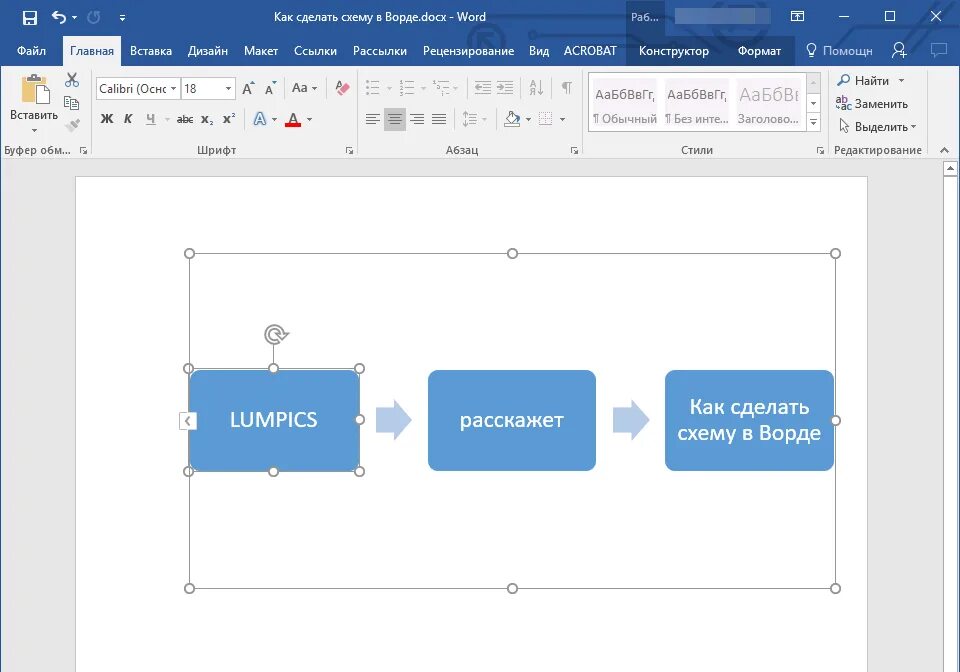
Task: Switch to the Ссылки tab
Action: click(x=315, y=51)
